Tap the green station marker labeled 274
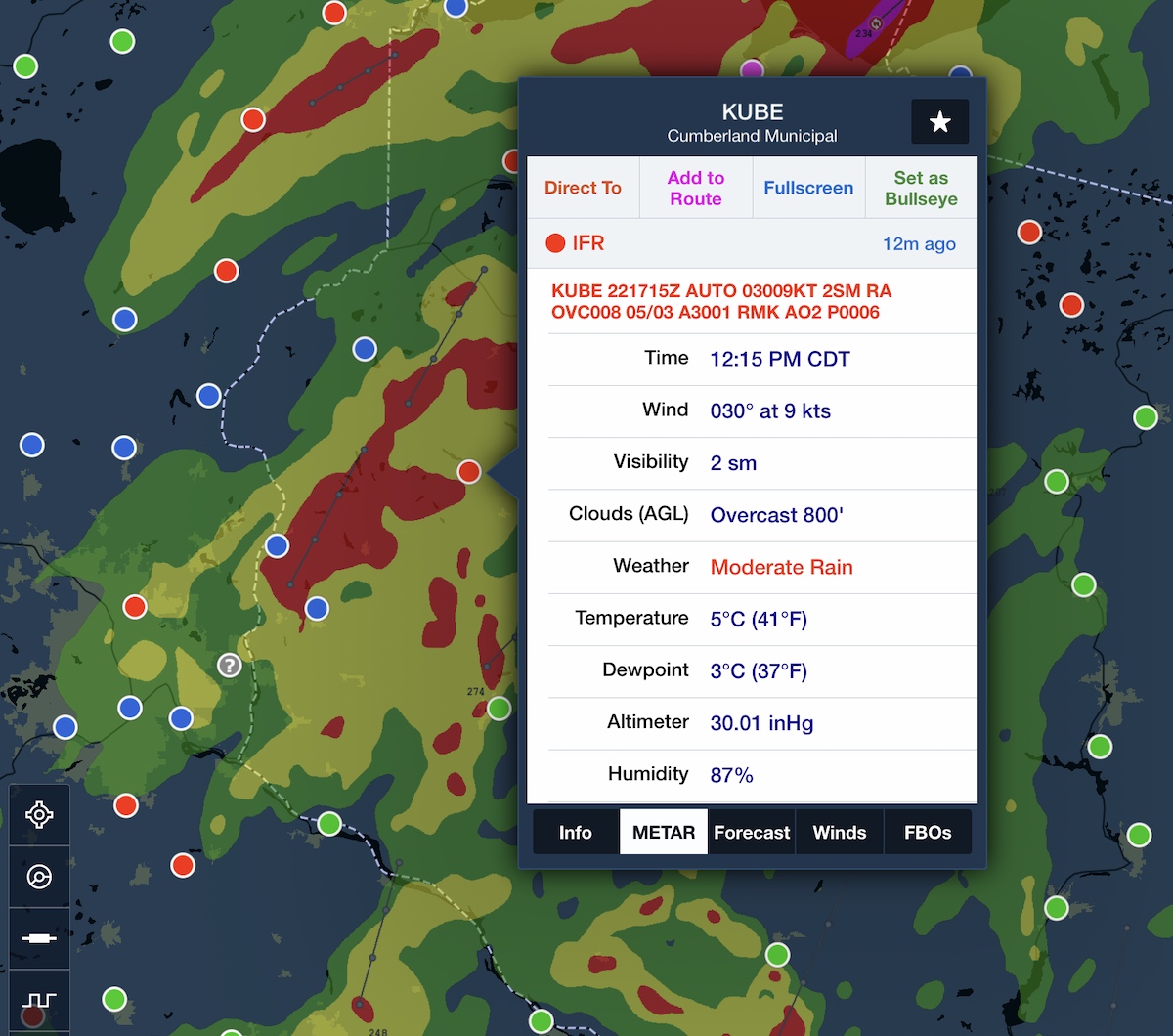Viewport: 1173px width, 1036px height. click(x=500, y=708)
